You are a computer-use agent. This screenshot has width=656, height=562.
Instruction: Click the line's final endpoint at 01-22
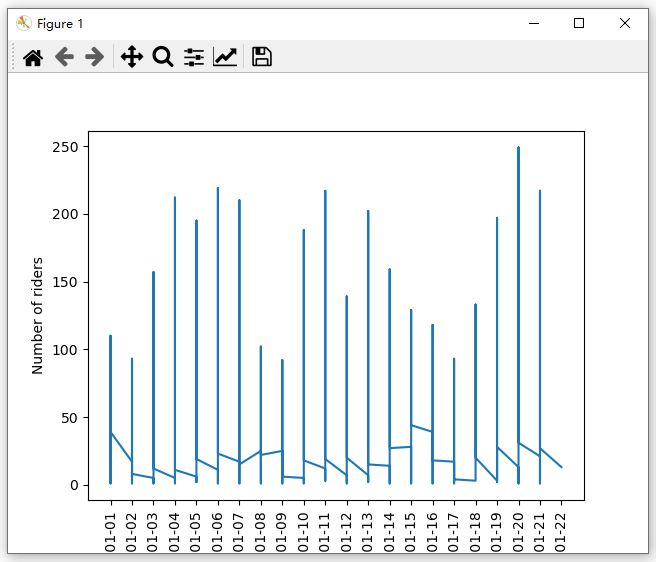561,467
